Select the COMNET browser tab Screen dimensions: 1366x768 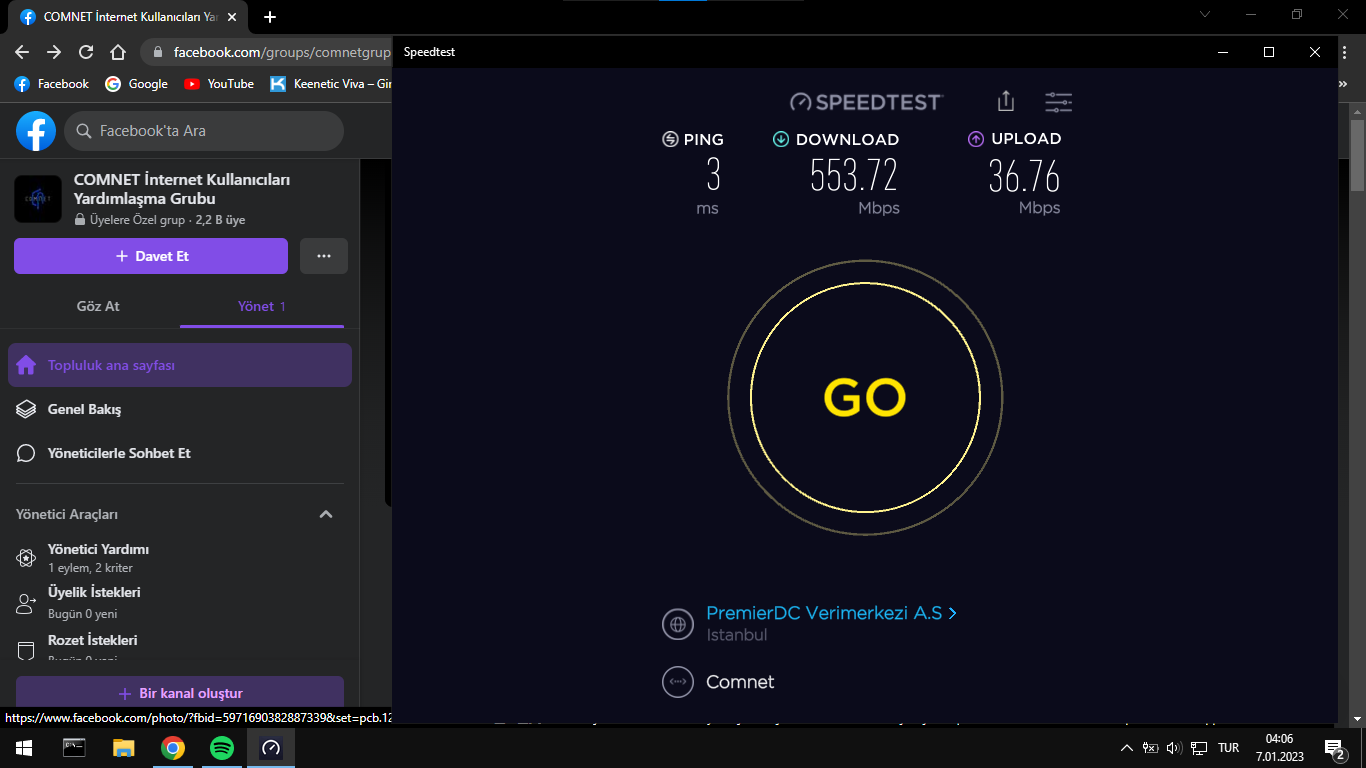tap(130, 17)
